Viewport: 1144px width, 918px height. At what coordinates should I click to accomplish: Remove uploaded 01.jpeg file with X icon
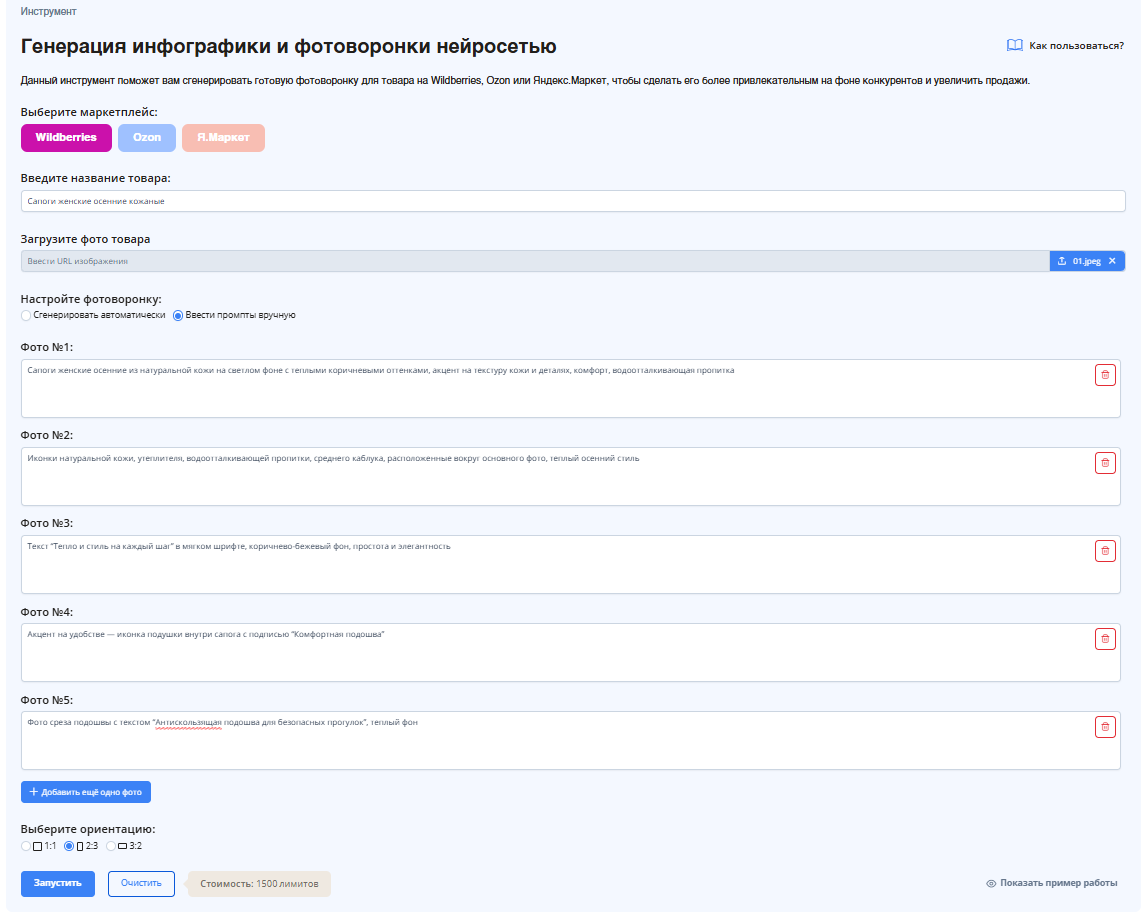pyautogui.click(x=1112, y=261)
